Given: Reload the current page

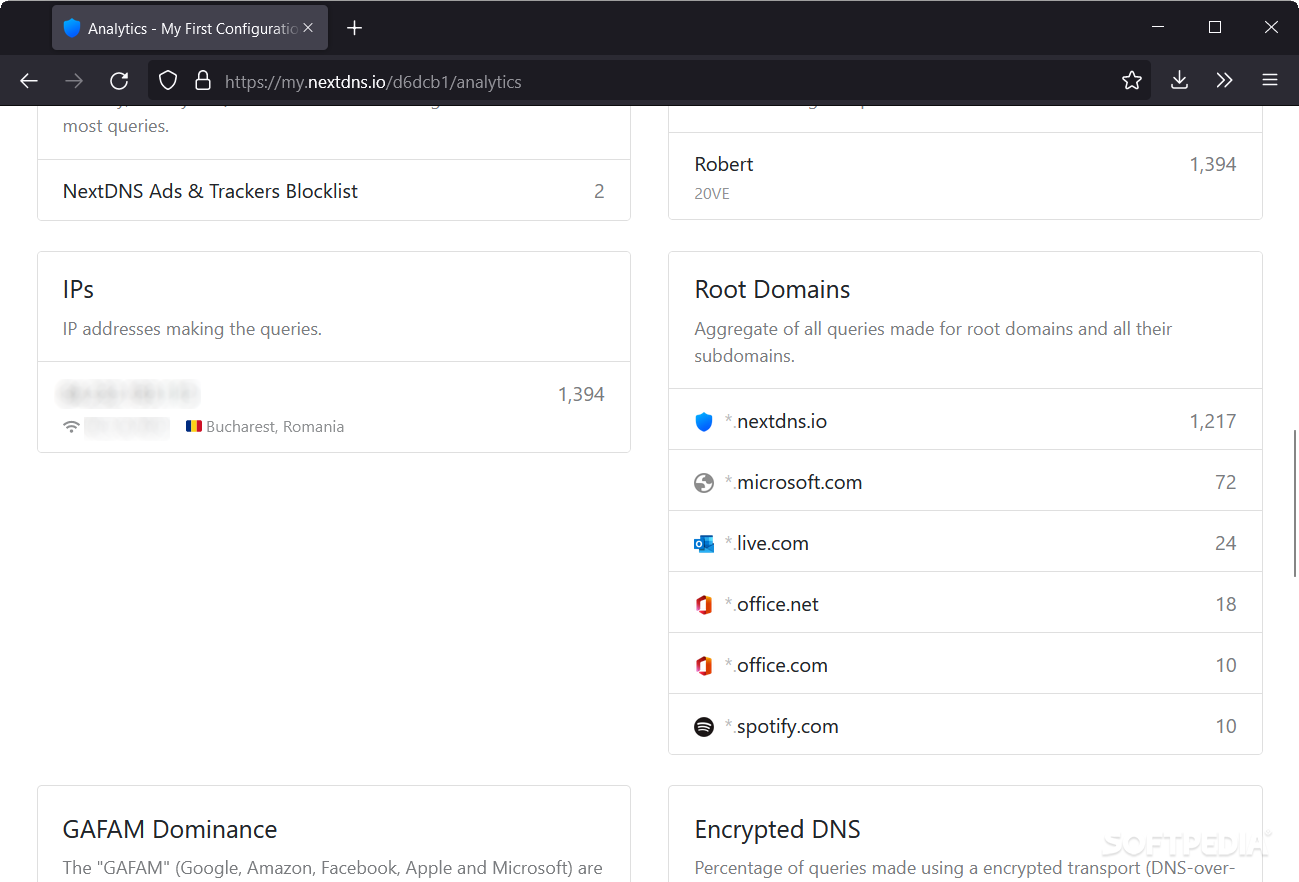Looking at the screenshot, I should tap(119, 81).
